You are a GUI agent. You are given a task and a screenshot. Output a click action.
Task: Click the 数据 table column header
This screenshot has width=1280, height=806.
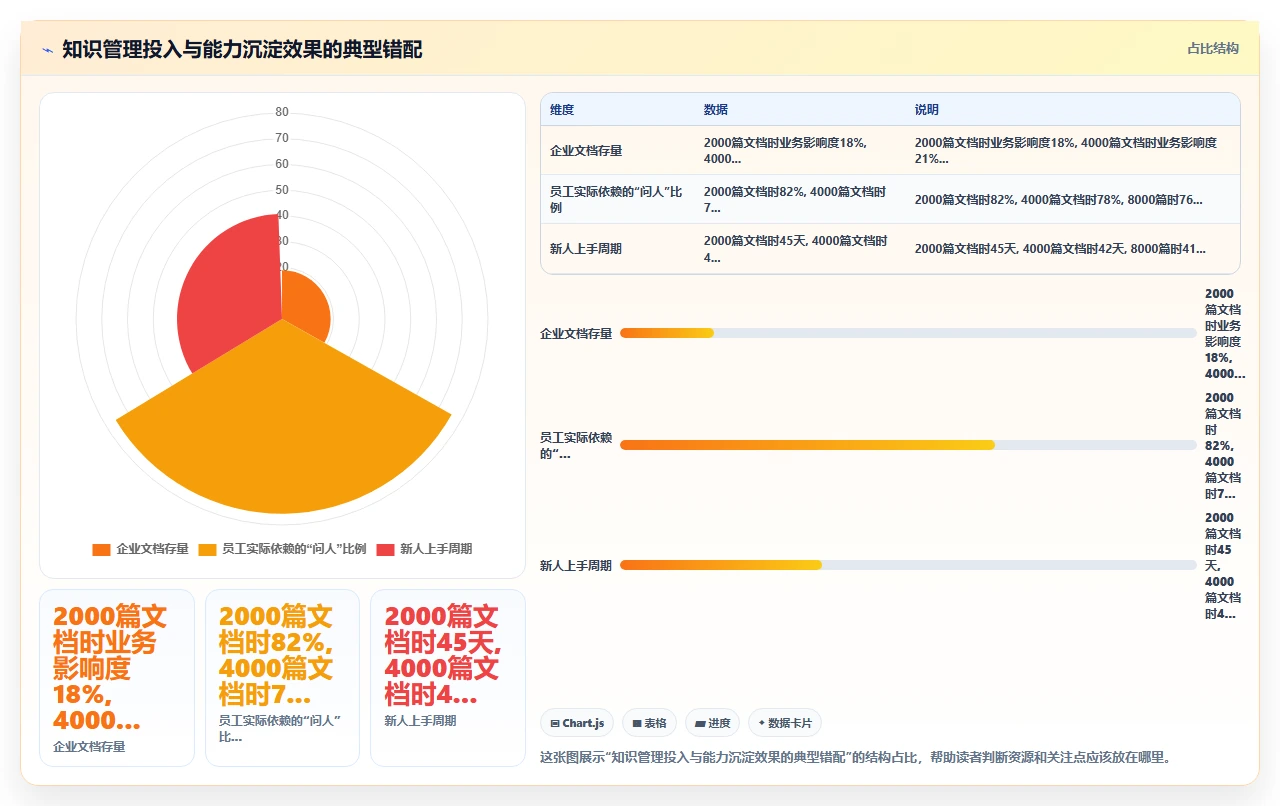click(x=716, y=110)
